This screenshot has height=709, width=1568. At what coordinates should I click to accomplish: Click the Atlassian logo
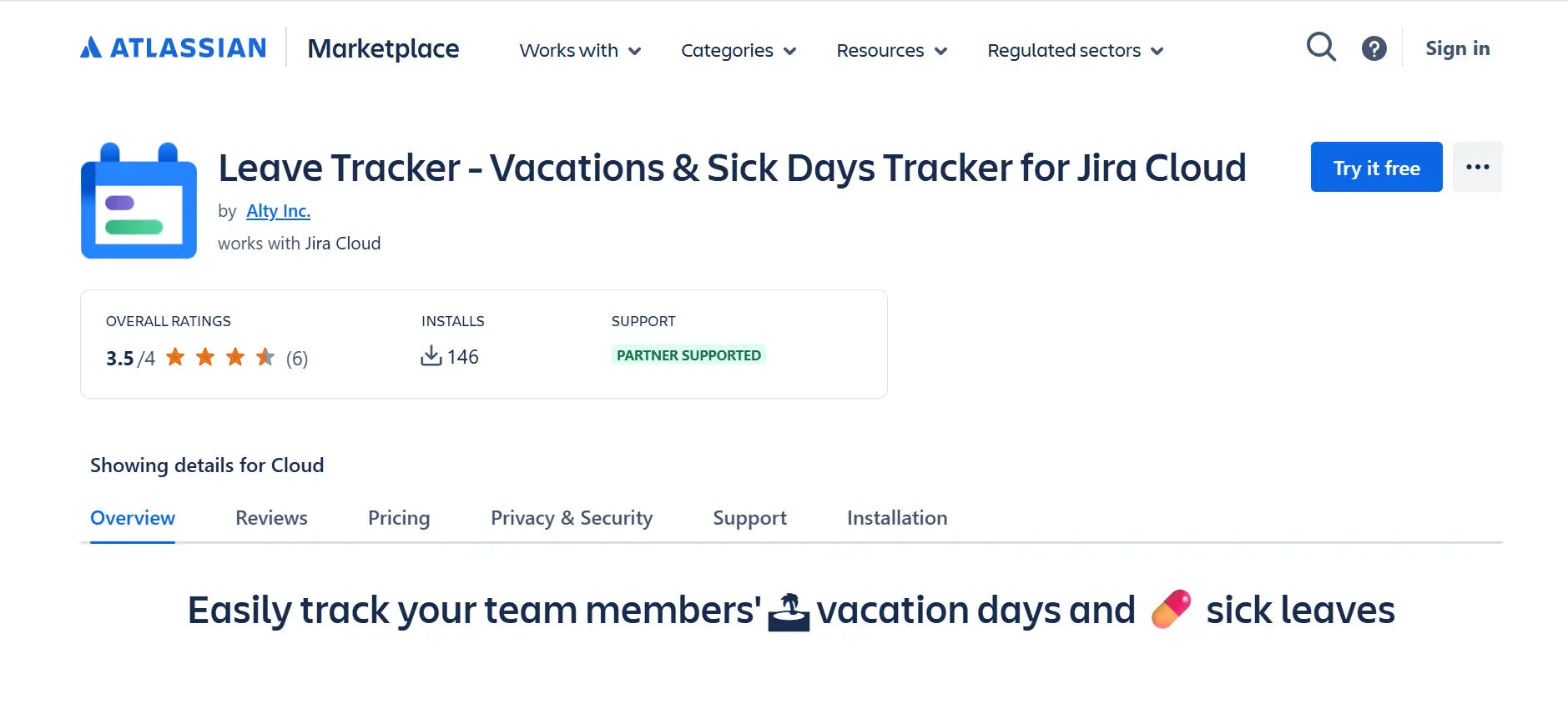(171, 48)
